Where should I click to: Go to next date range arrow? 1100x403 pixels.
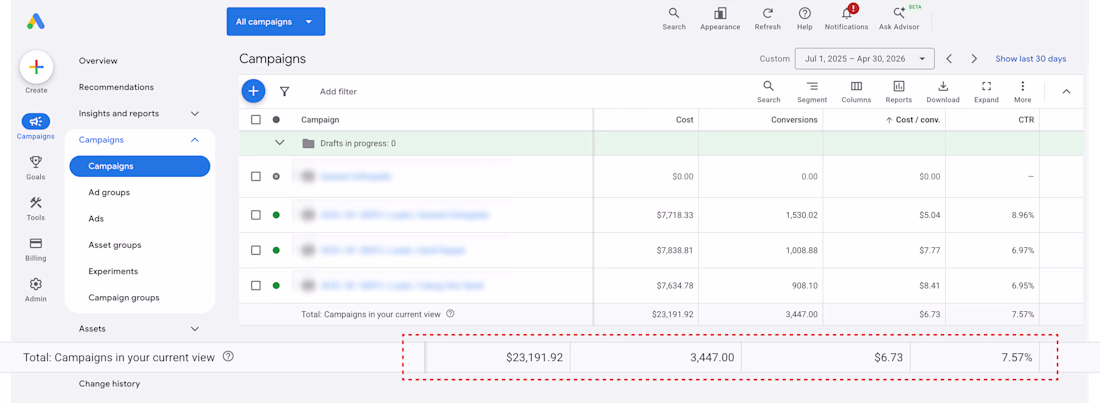[974, 59]
